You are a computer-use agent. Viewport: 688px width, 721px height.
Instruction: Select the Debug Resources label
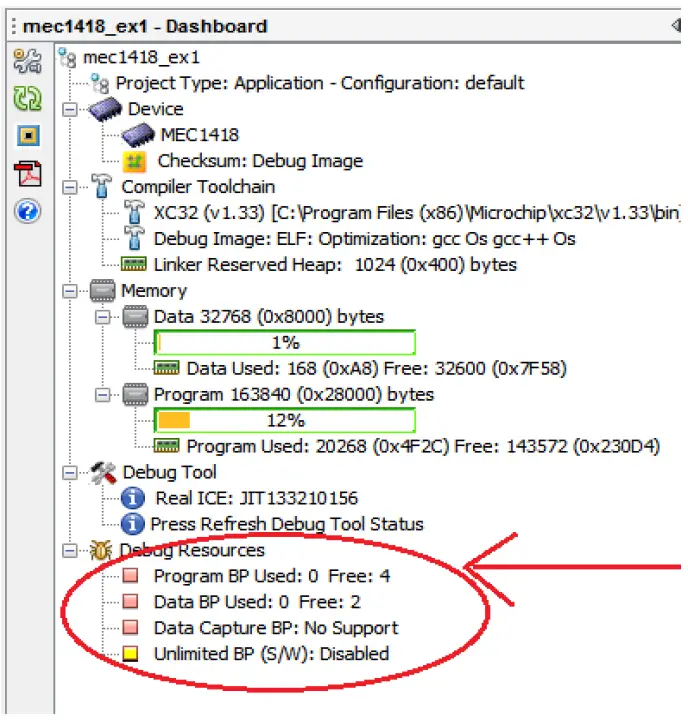[x=192, y=550]
